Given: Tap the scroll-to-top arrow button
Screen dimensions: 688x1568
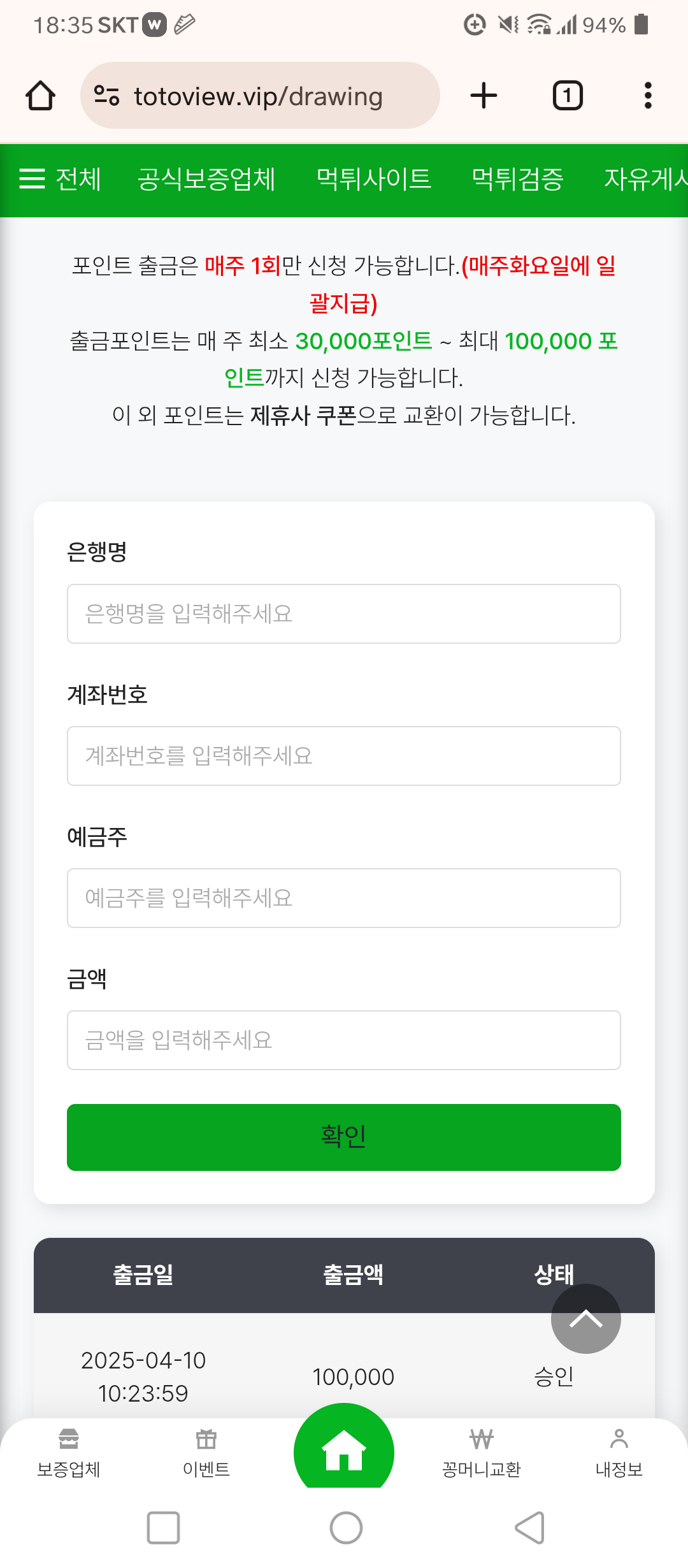Looking at the screenshot, I should click(585, 1318).
